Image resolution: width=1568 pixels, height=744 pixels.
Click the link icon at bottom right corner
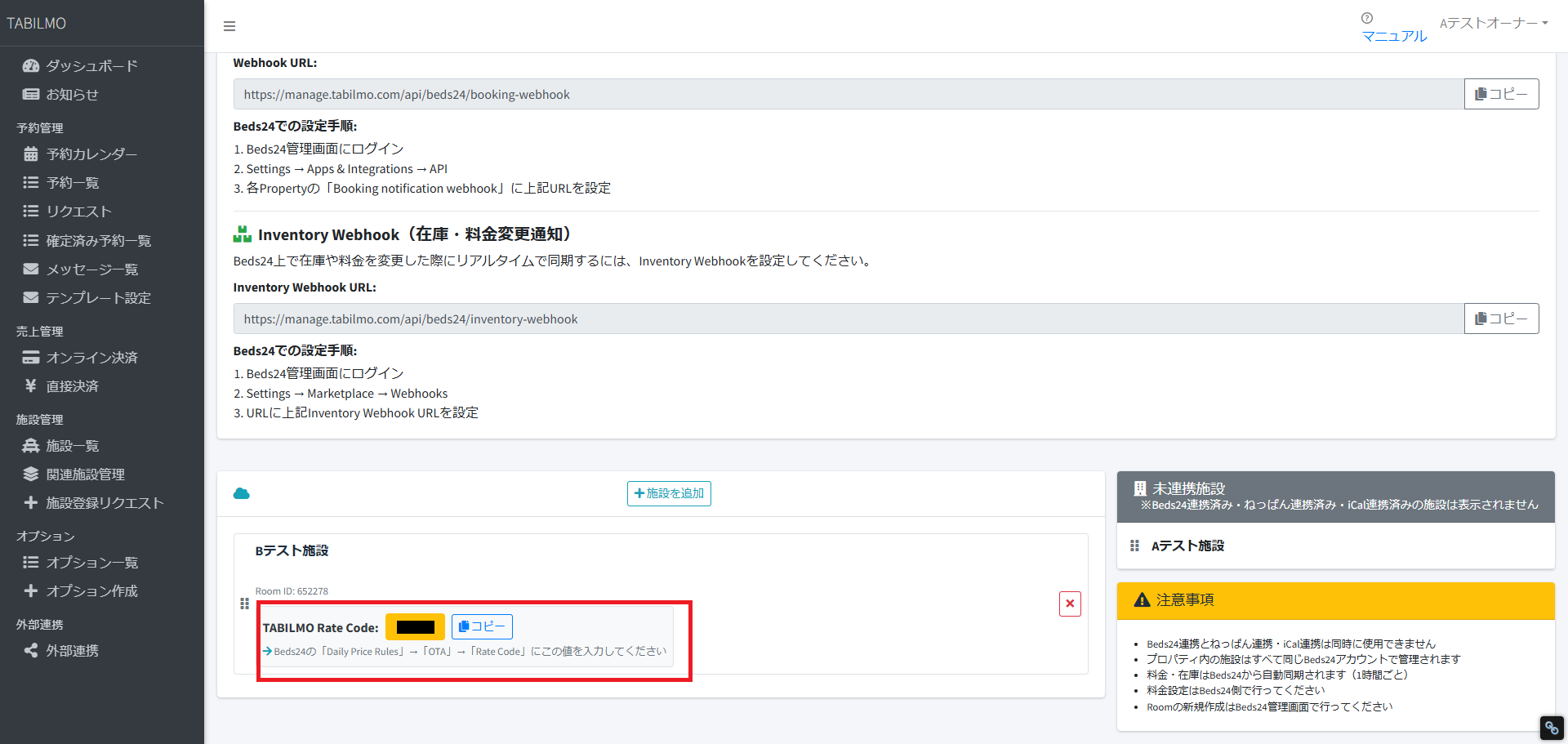click(x=1551, y=727)
